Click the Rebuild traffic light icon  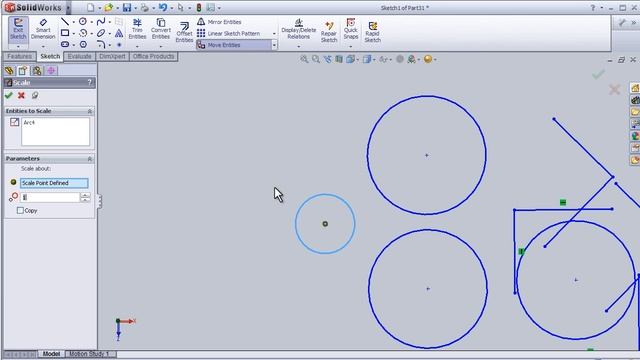199,7
